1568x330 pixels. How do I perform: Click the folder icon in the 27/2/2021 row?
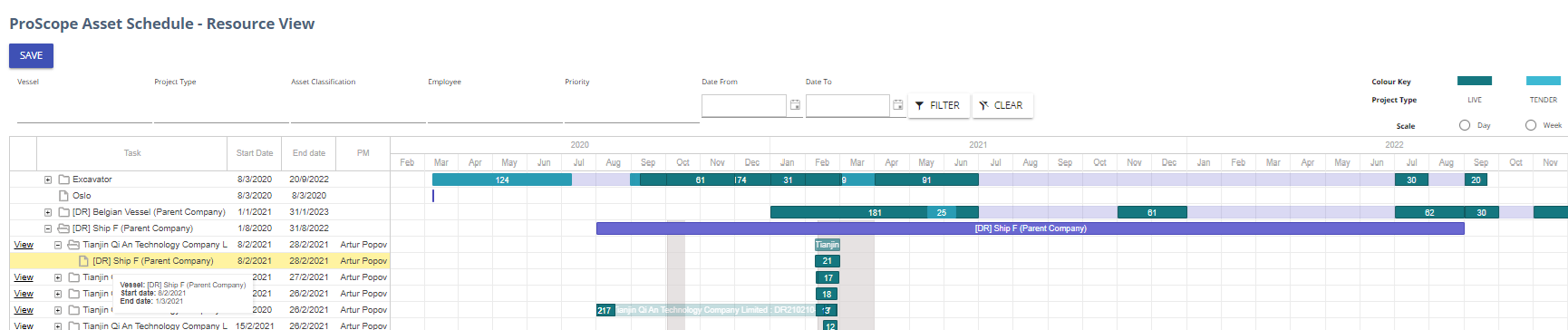[74, 277]
